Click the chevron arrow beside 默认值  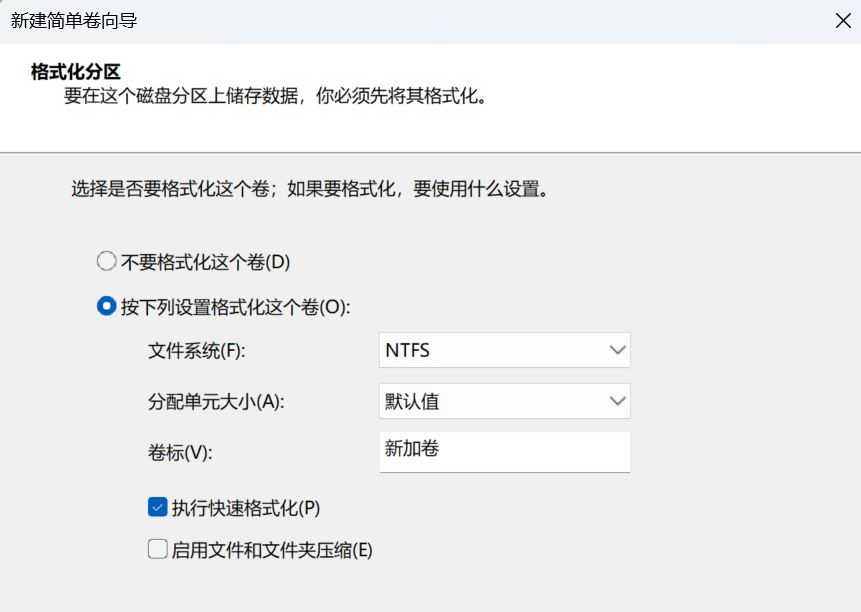point(616,401)
